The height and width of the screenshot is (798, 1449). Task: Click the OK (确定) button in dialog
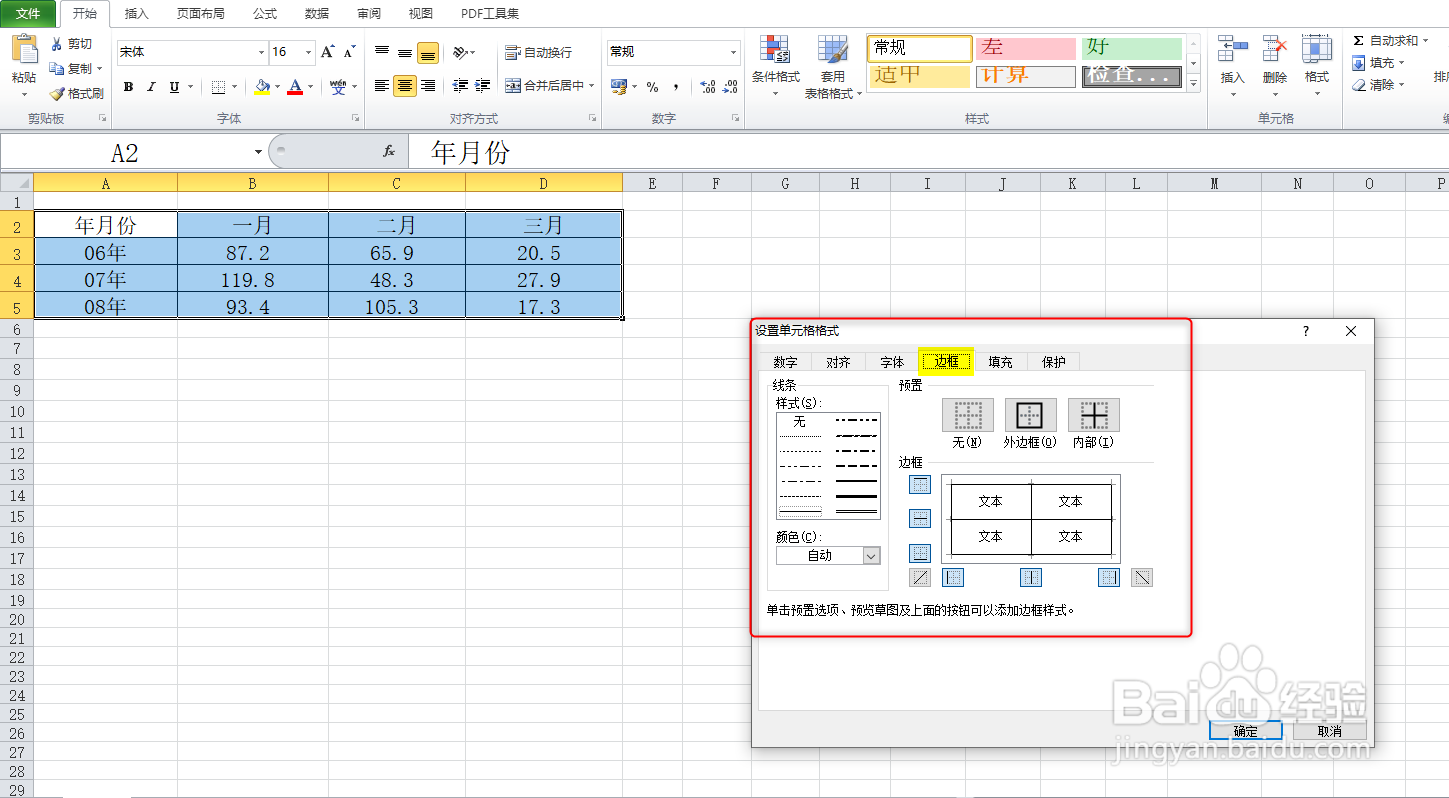tap(1246, 731)
